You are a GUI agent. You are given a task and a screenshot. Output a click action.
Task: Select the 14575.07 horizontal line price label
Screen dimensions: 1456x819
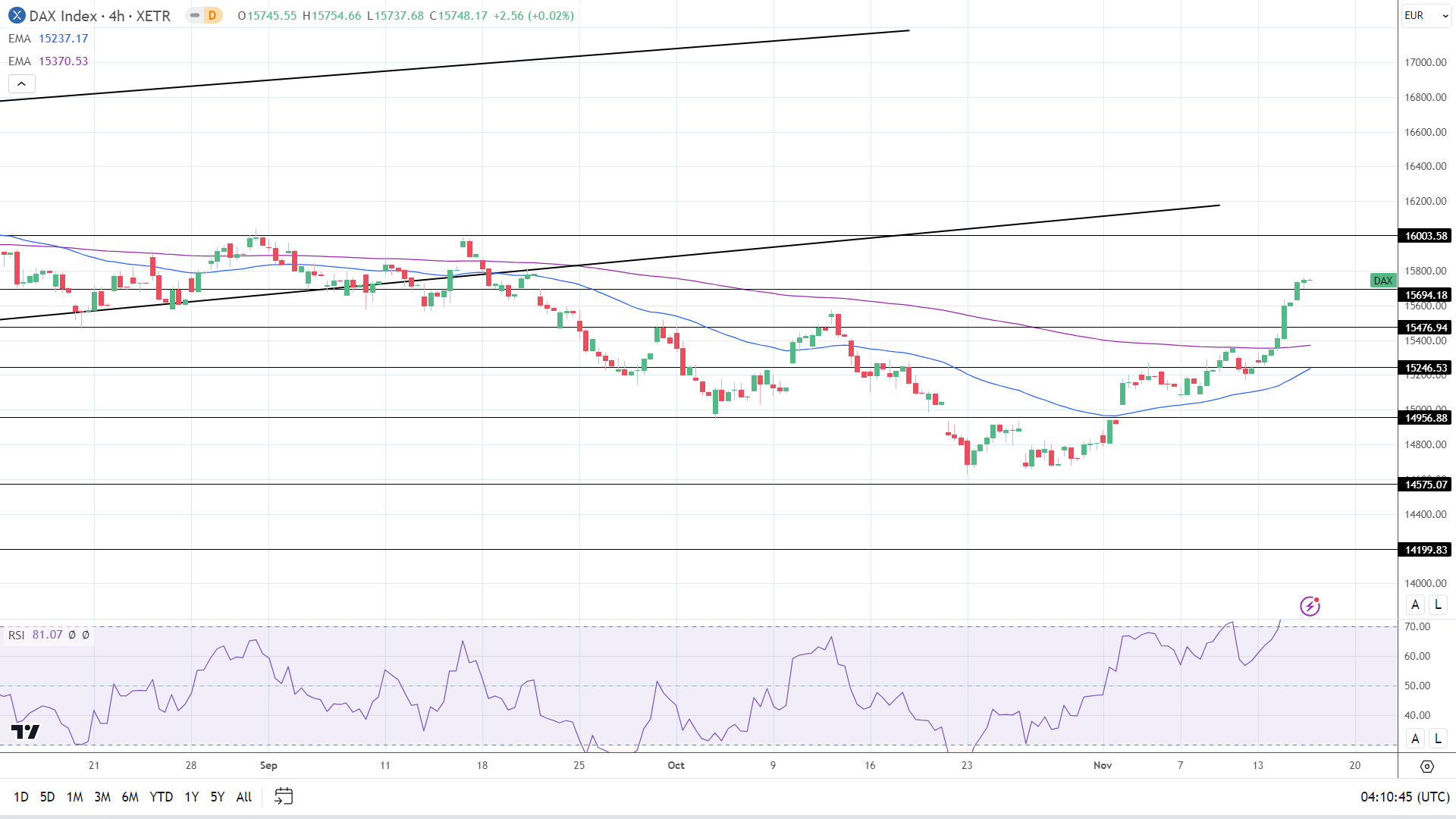1425,485
